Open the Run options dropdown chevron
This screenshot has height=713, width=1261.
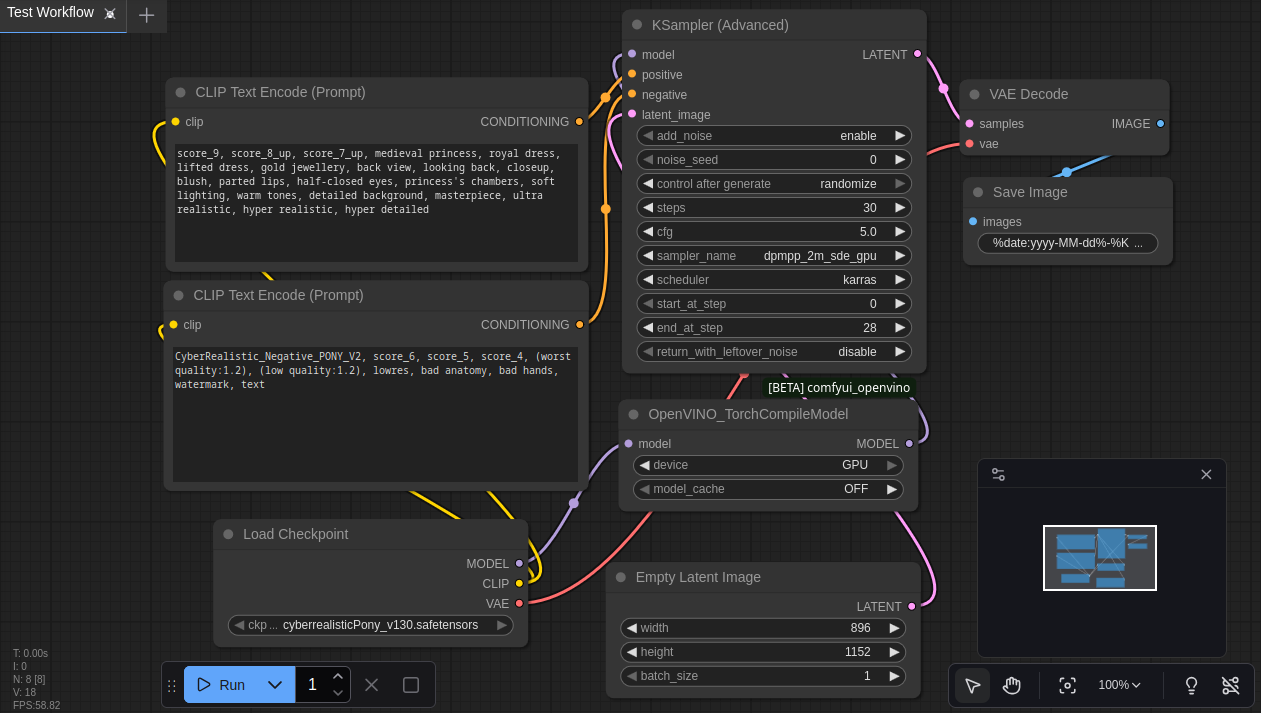(275, 685)
